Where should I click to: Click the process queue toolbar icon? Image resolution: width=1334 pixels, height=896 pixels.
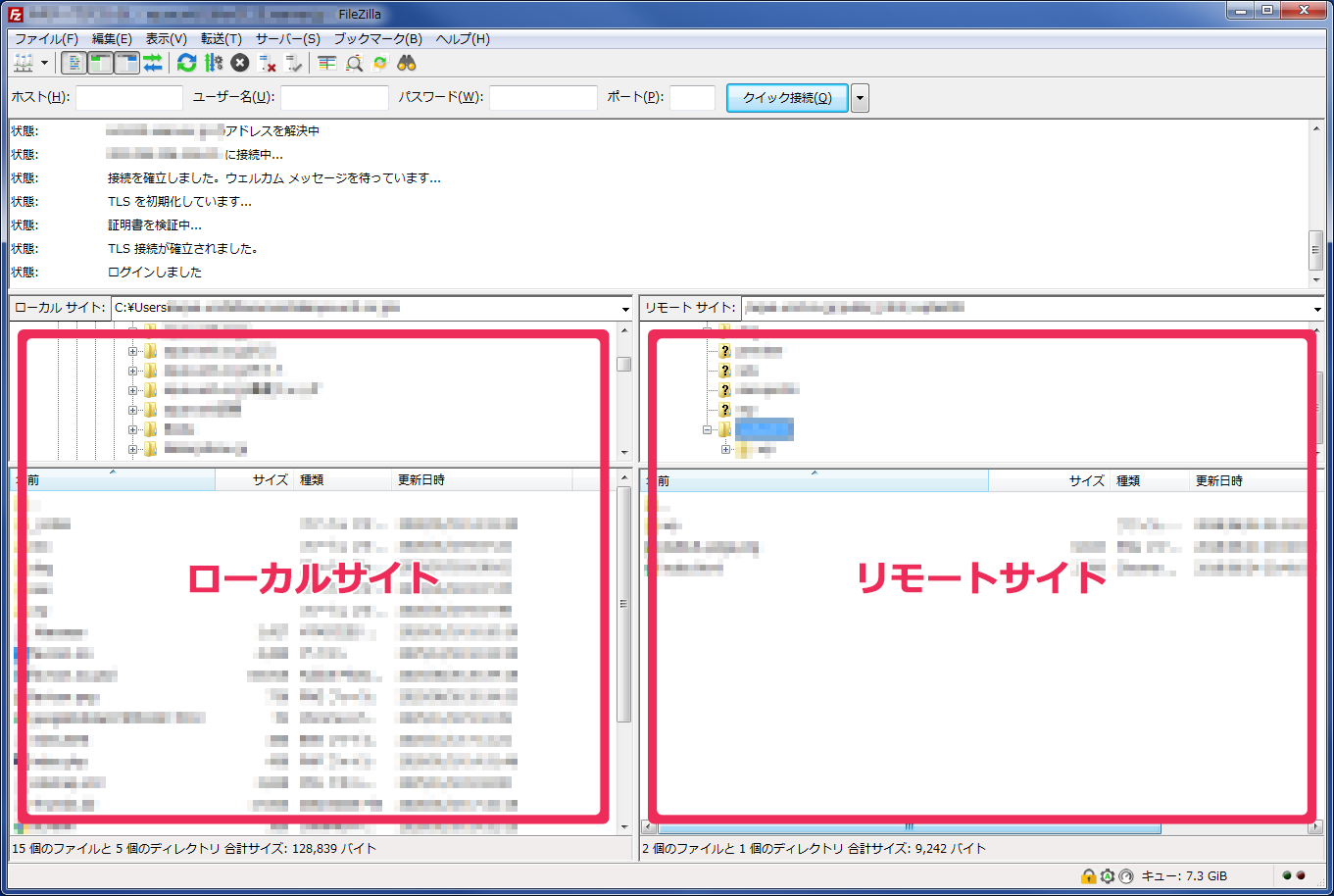214,64
